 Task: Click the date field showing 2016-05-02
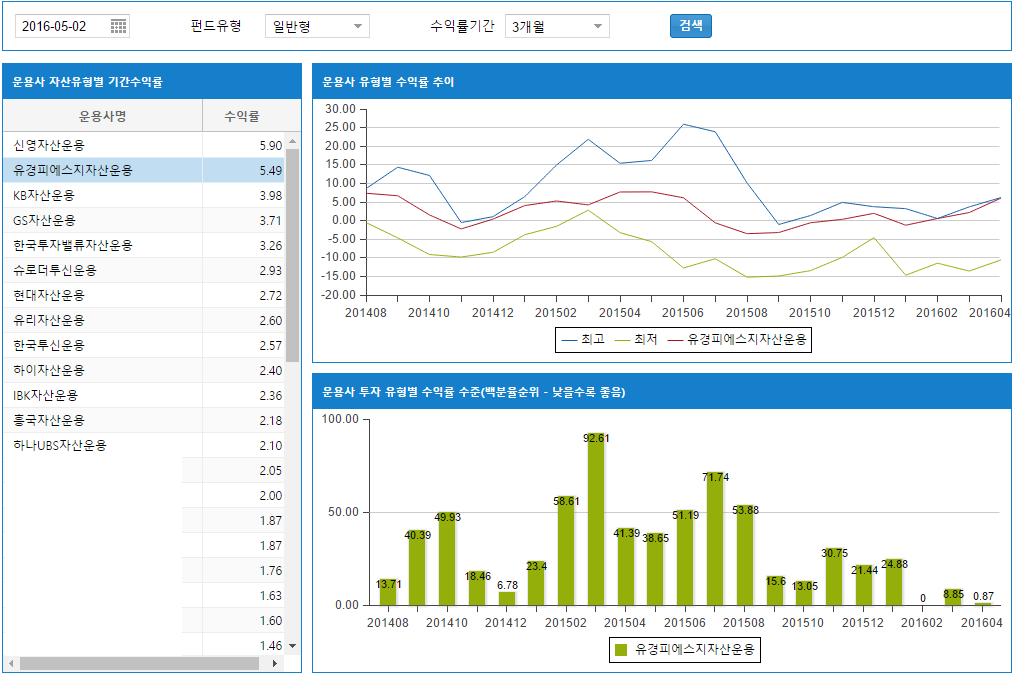coord(62,27)
